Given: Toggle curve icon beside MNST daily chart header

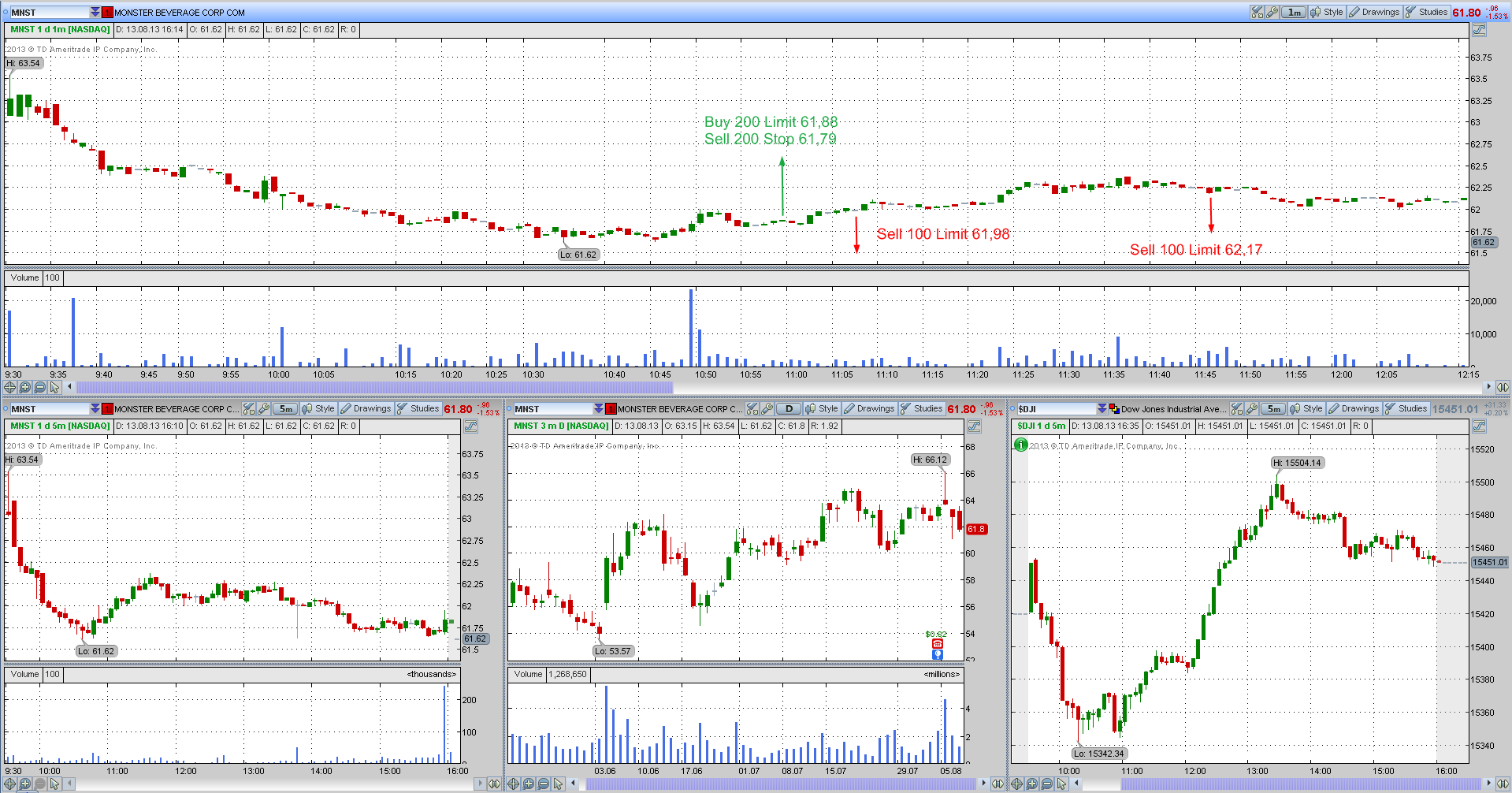Looking at the screenshot, I should click(x=974, y=426).
